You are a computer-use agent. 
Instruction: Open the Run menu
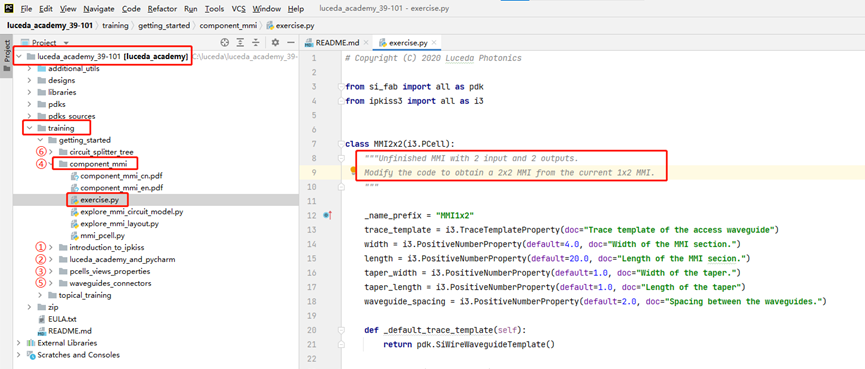pyautogui.click(x=191, y=9)
